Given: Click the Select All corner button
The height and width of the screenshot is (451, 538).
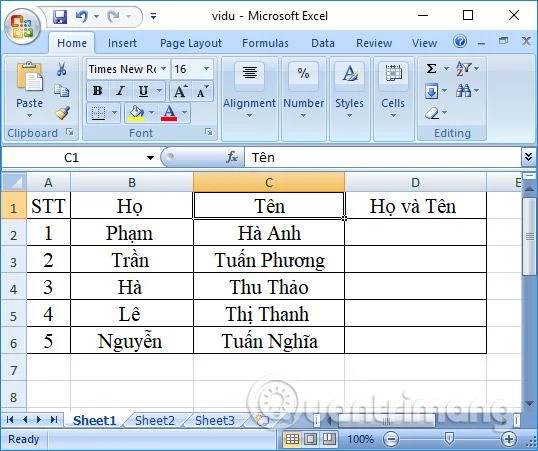Looking at the screenshot, I should point(14,182).
